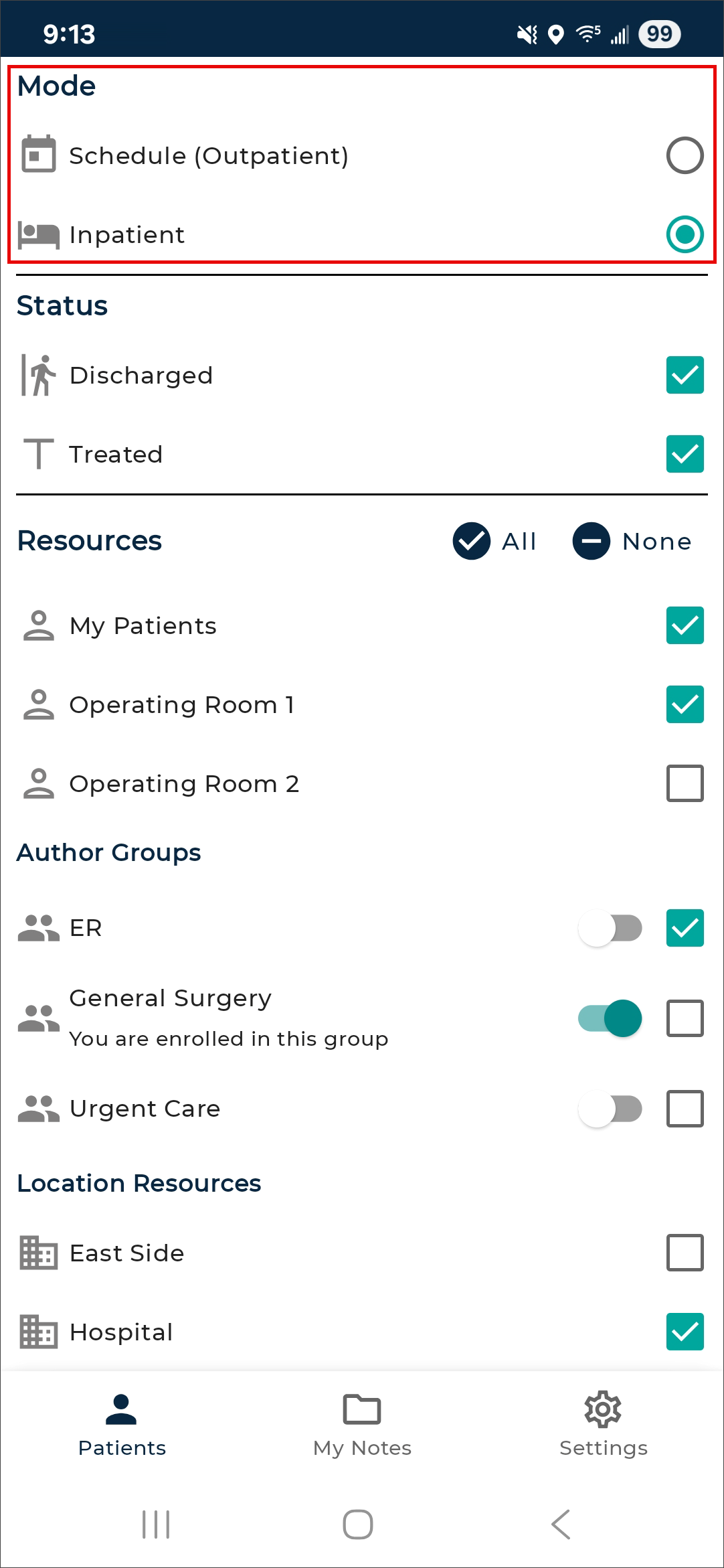Image resolution: width=724 pixels, height=1568 pixels.
Task: Tap the T icon beside Treated
Action: point(39,454)
